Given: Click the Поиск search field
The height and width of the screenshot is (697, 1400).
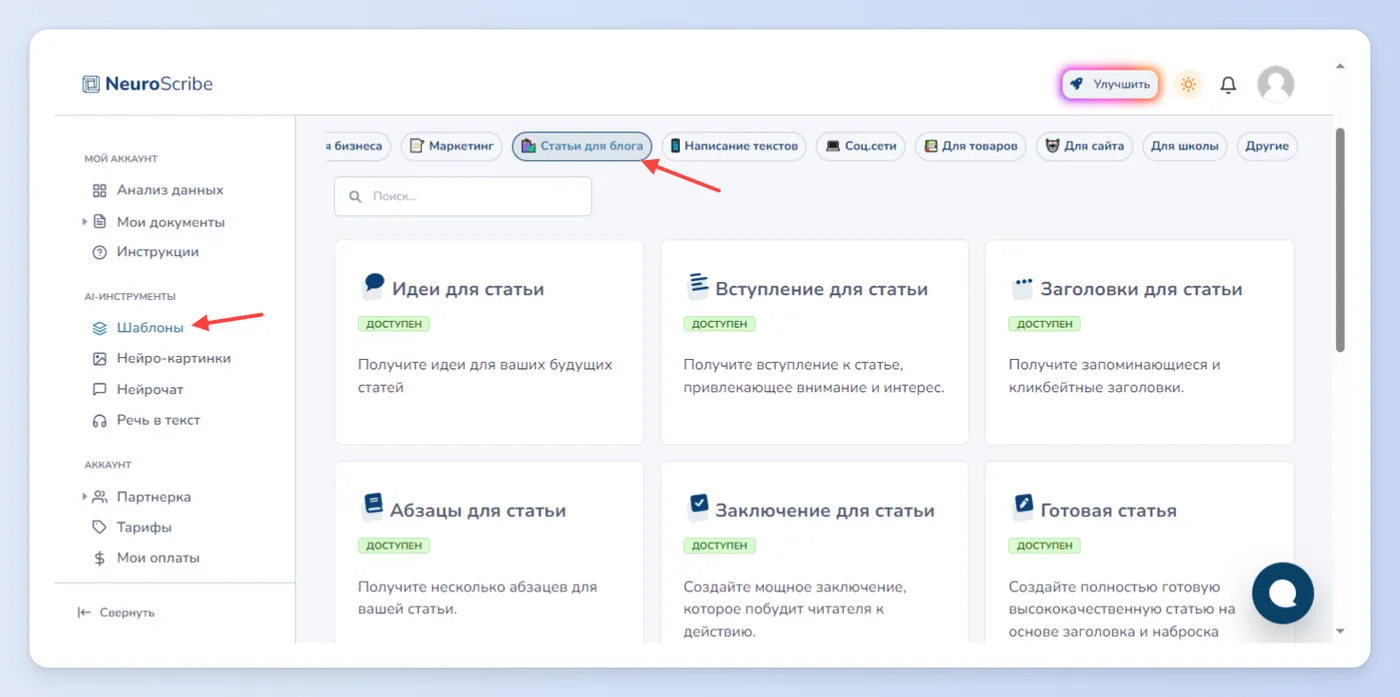Looking at the screenshot, I should (x=463, y=196).
